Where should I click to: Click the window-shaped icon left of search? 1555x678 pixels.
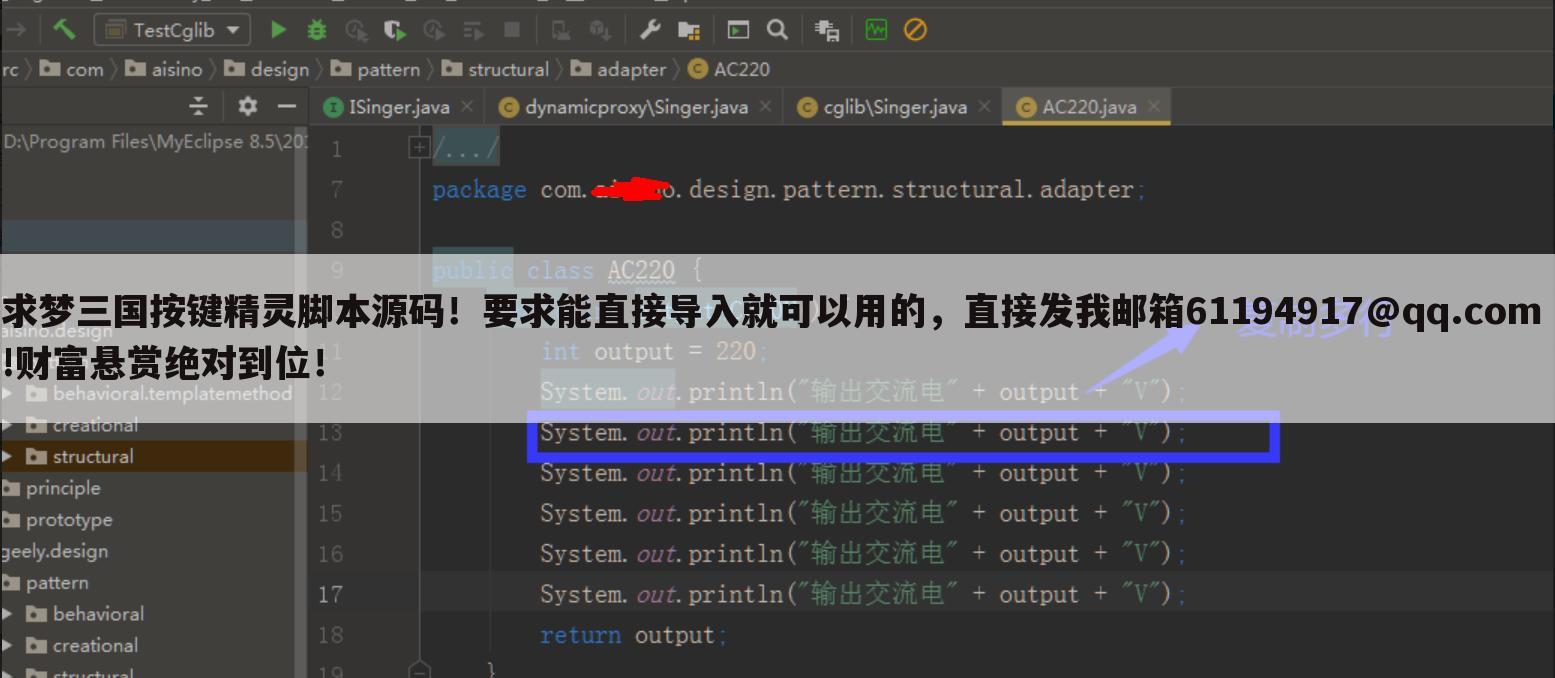click(x=738, y=30)
